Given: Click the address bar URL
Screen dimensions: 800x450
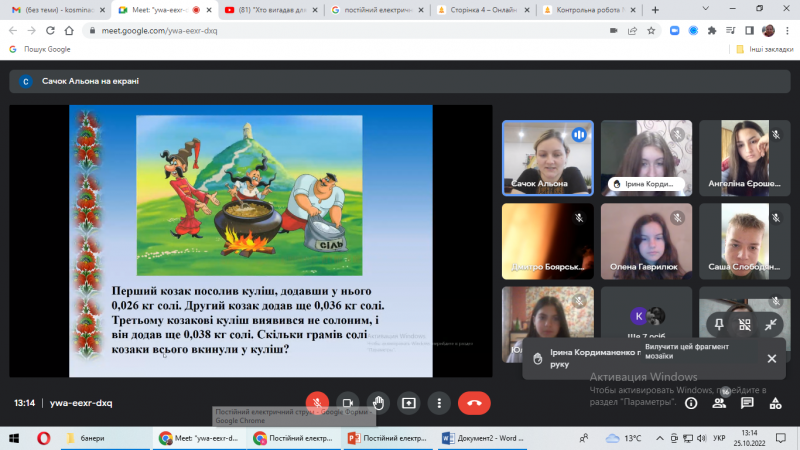Looking at the screenshot, I should pyautogui.click(x=159, y=31).
